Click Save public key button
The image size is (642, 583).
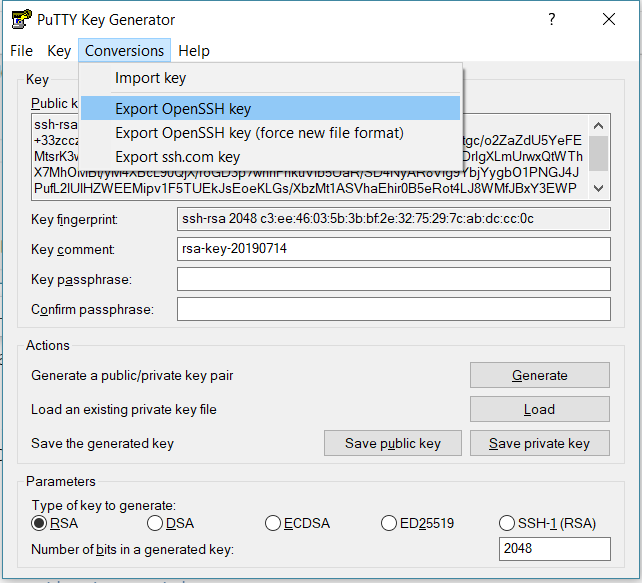(x=393, y=443)
